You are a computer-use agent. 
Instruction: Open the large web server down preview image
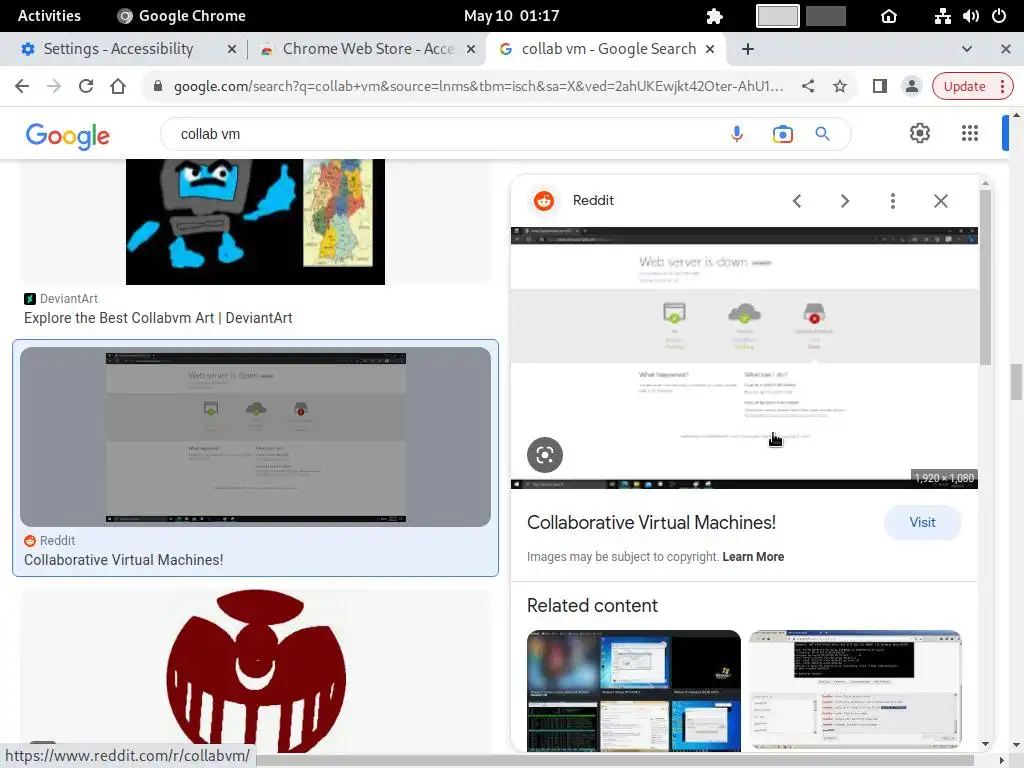[x=744, y=358]
